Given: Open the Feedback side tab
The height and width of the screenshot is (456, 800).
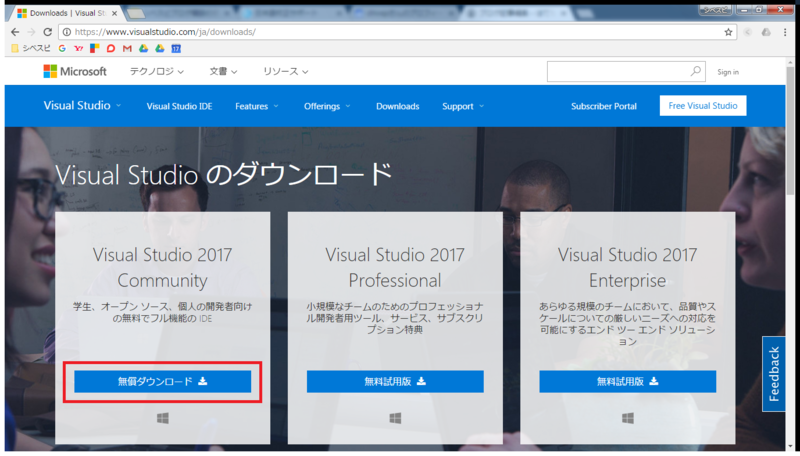Looking at the screenshot, I should [x=773, y=373].
